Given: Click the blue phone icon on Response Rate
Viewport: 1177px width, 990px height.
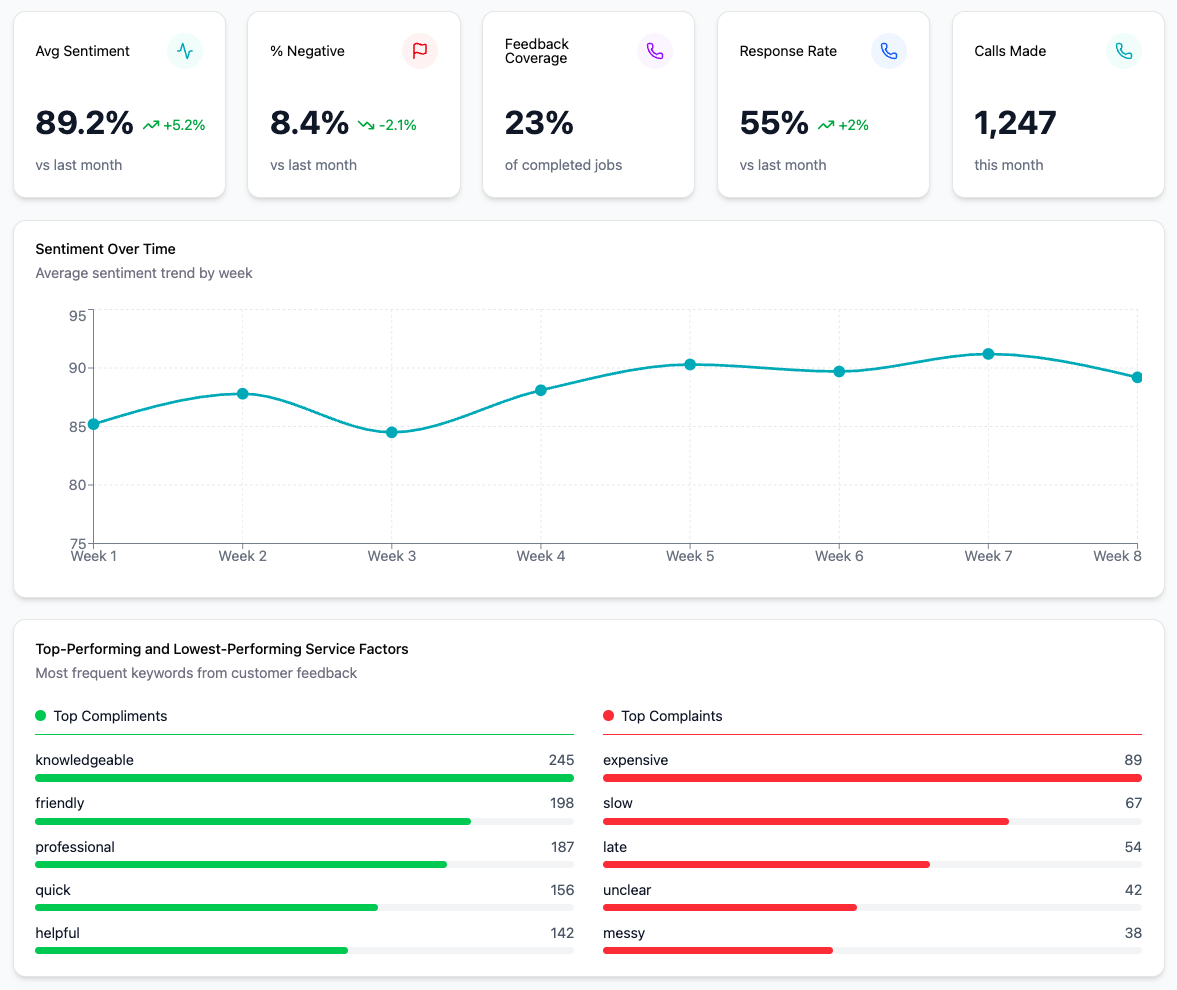Looking at the screenshot, I should 888,51.
